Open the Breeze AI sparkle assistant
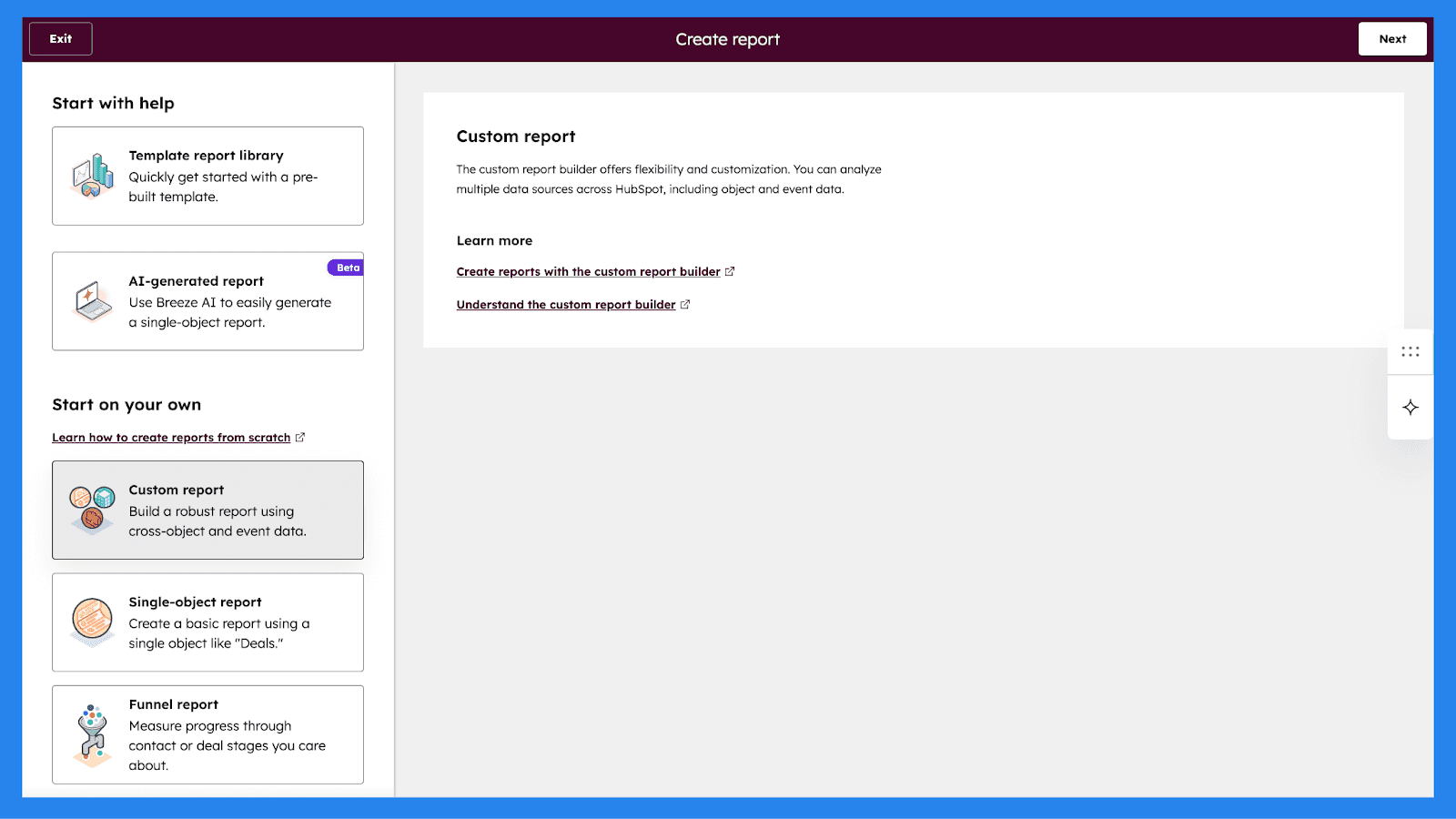The height and width of the screenshot is (819, 1456). point(1410,407)
